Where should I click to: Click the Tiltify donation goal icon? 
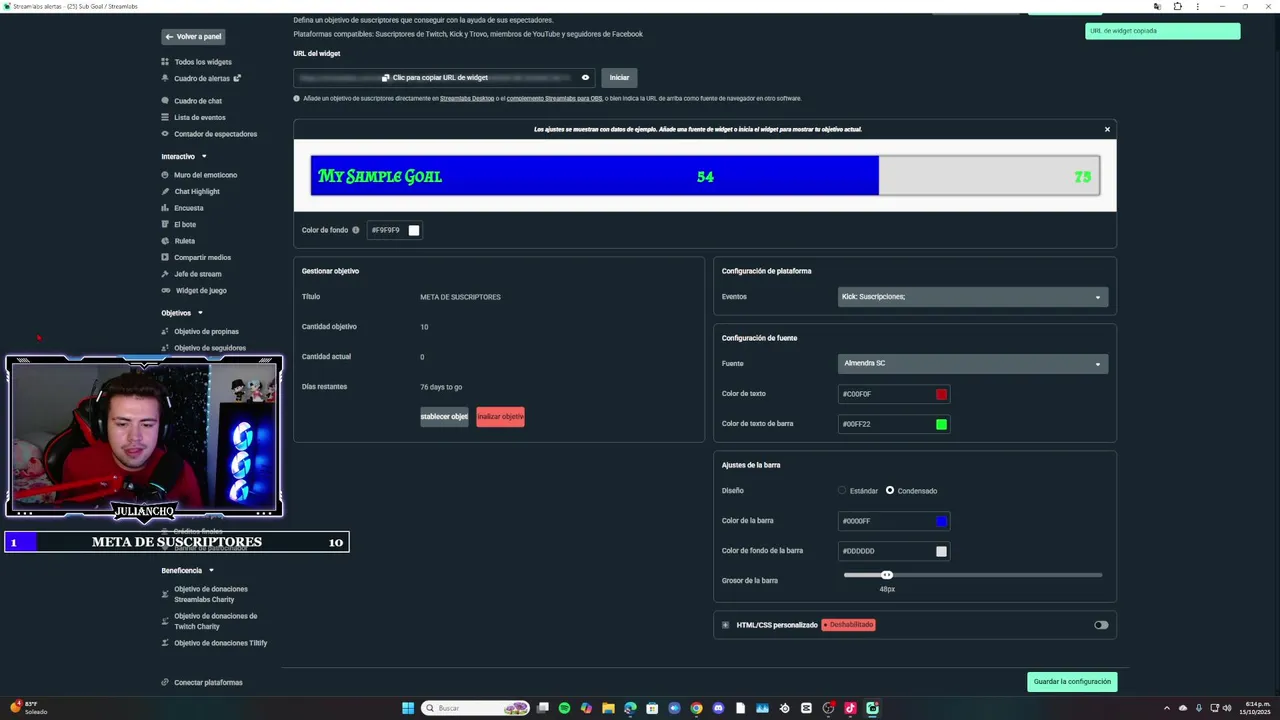coord(165,643)
